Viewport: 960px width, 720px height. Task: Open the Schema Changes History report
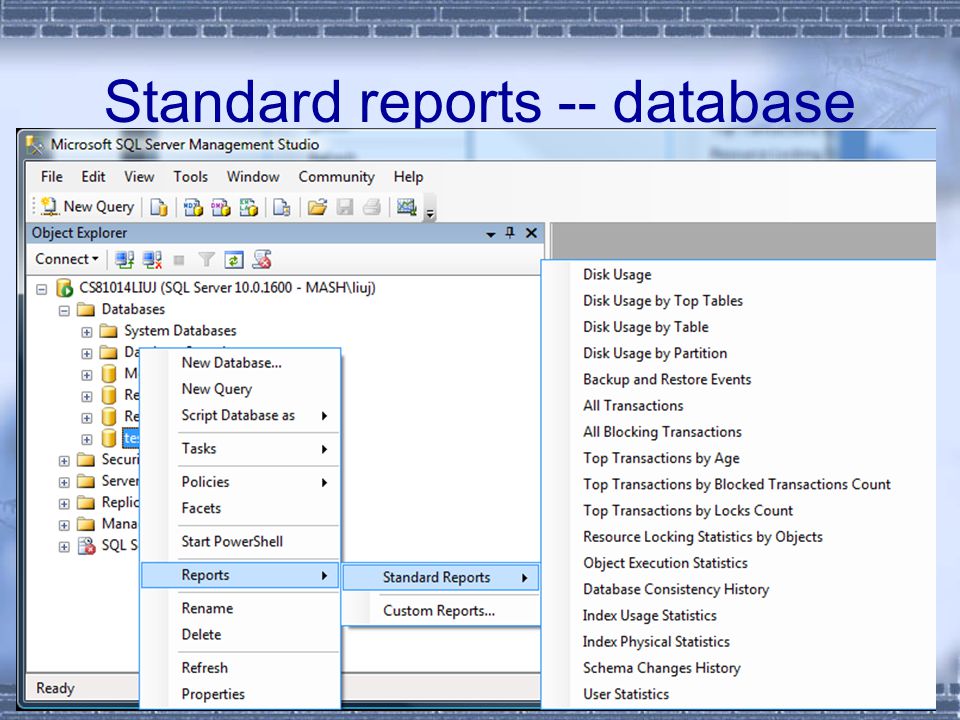tap(662, 669)
